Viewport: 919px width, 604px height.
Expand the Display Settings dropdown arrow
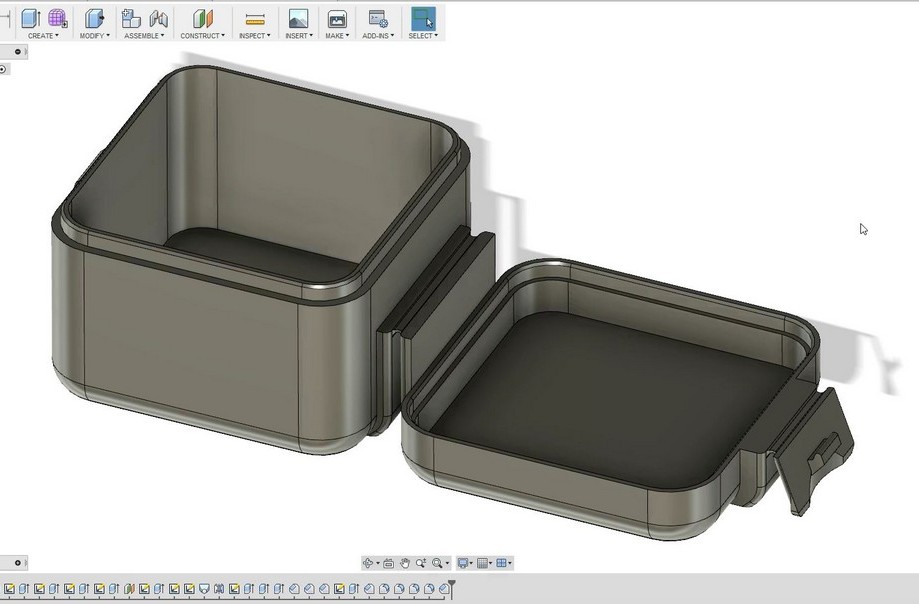click(471, 563)
